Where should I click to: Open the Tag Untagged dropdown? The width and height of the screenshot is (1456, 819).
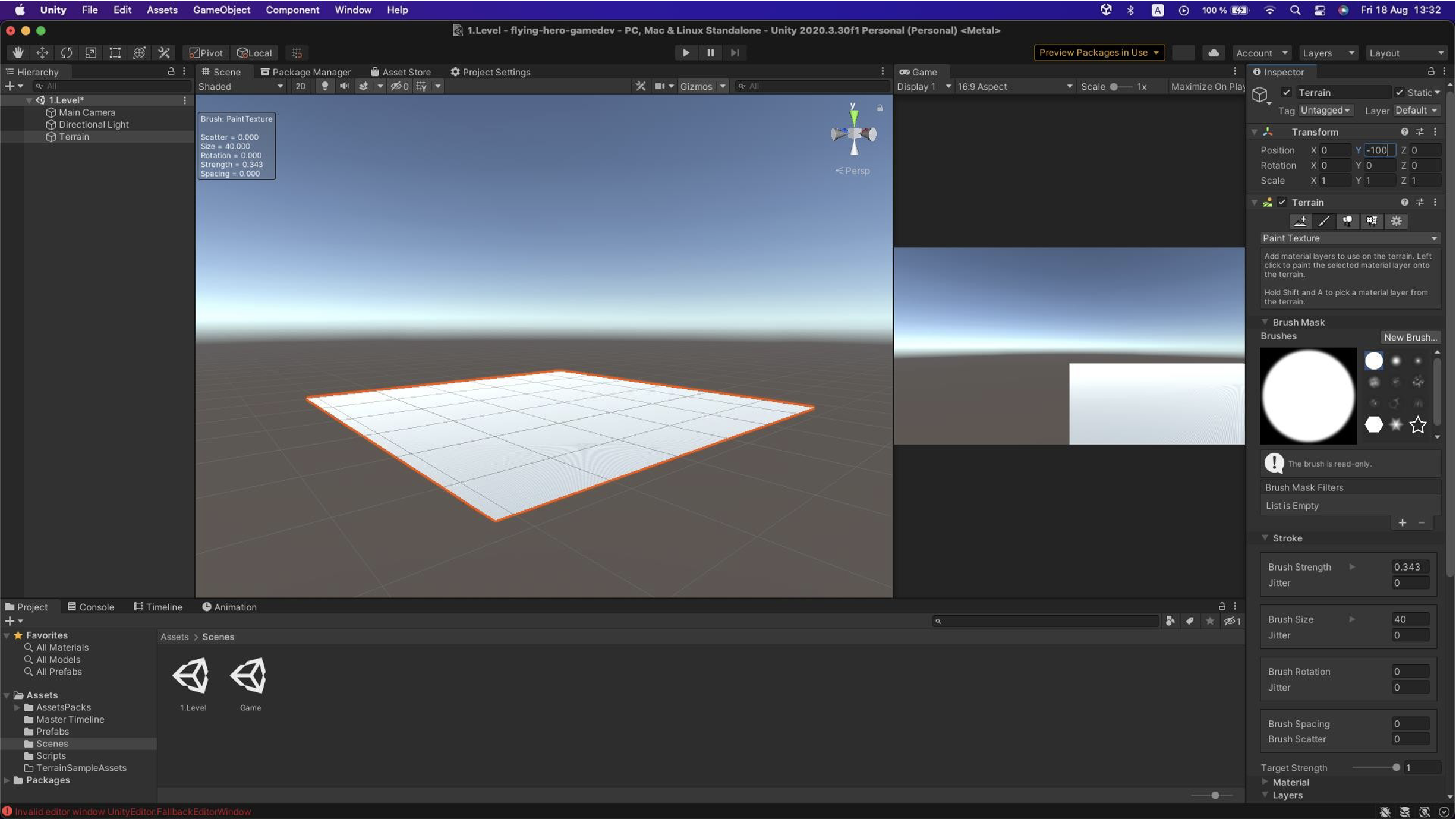pos(1325,111)
